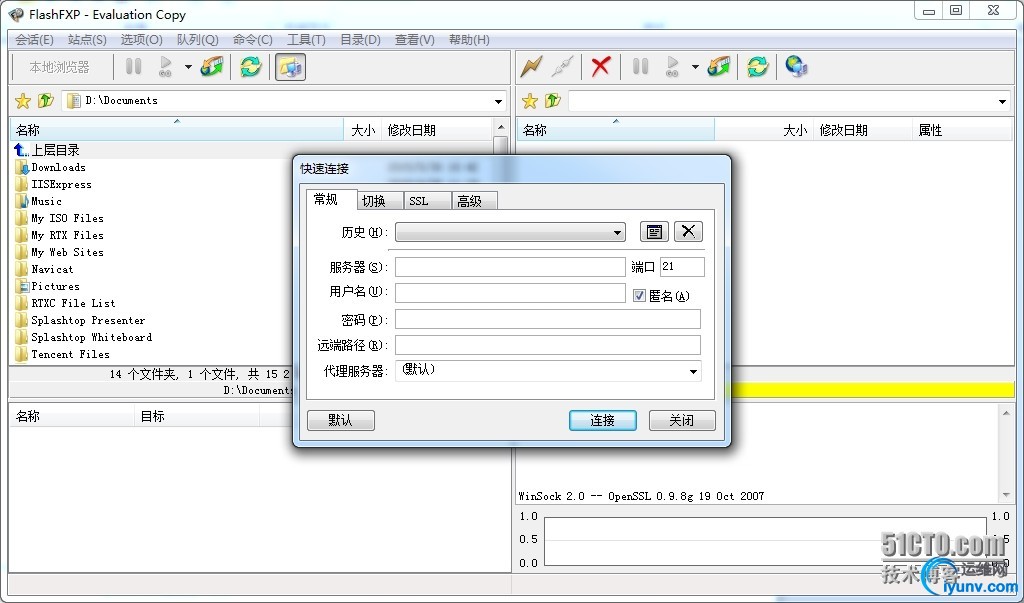Image resolution: width=1024 pixels, height=603 pixels.
Task: Refresh the local file list
Action: point(251,67)
